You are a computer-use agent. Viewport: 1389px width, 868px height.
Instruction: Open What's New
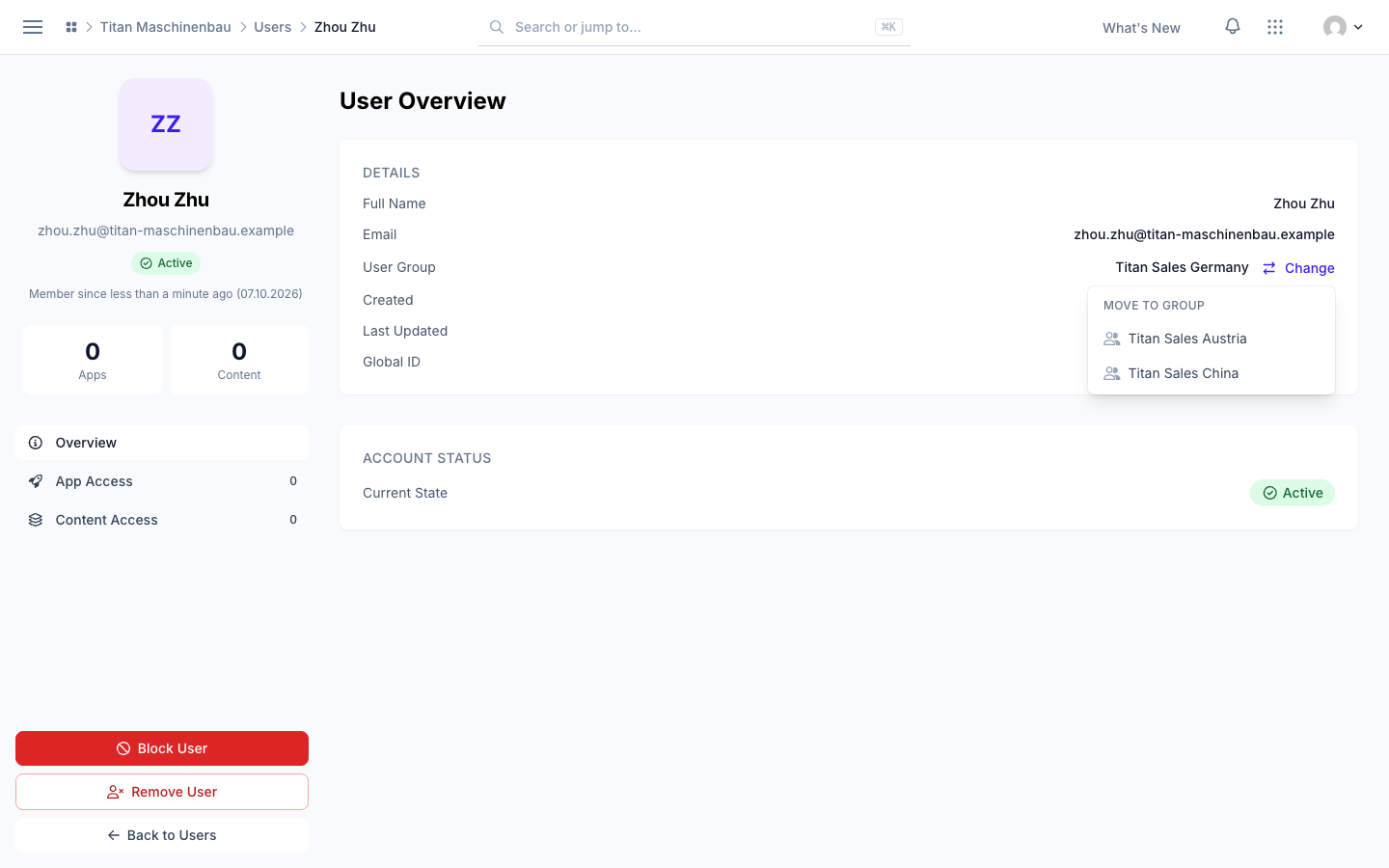(x=1141, y=28)
